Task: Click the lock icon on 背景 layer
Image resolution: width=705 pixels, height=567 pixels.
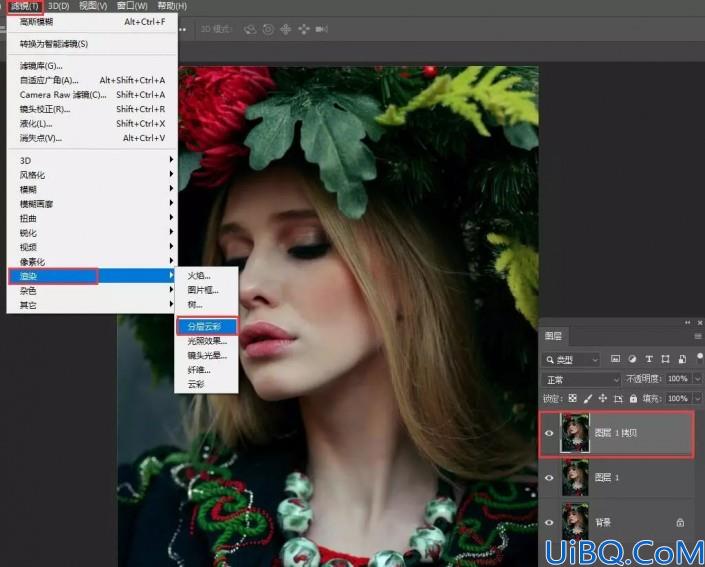Action: tap(680, 522)
